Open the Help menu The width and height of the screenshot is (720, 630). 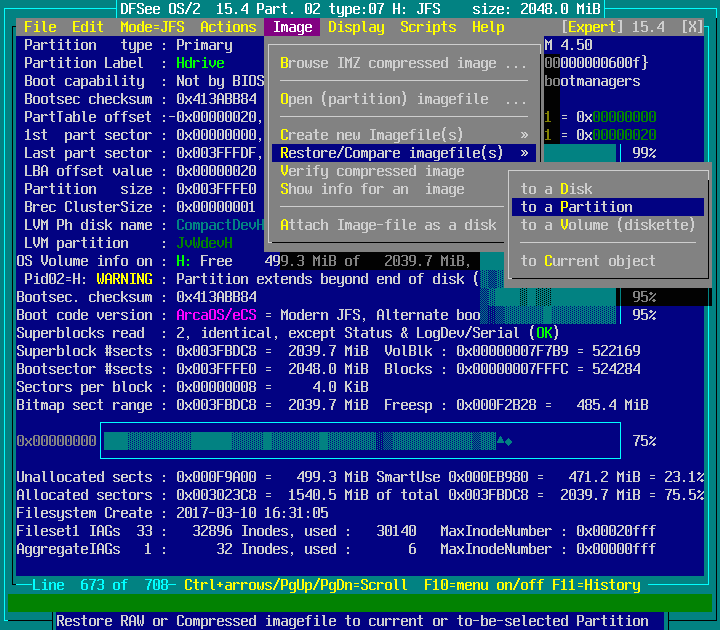[x=488, y=27]
